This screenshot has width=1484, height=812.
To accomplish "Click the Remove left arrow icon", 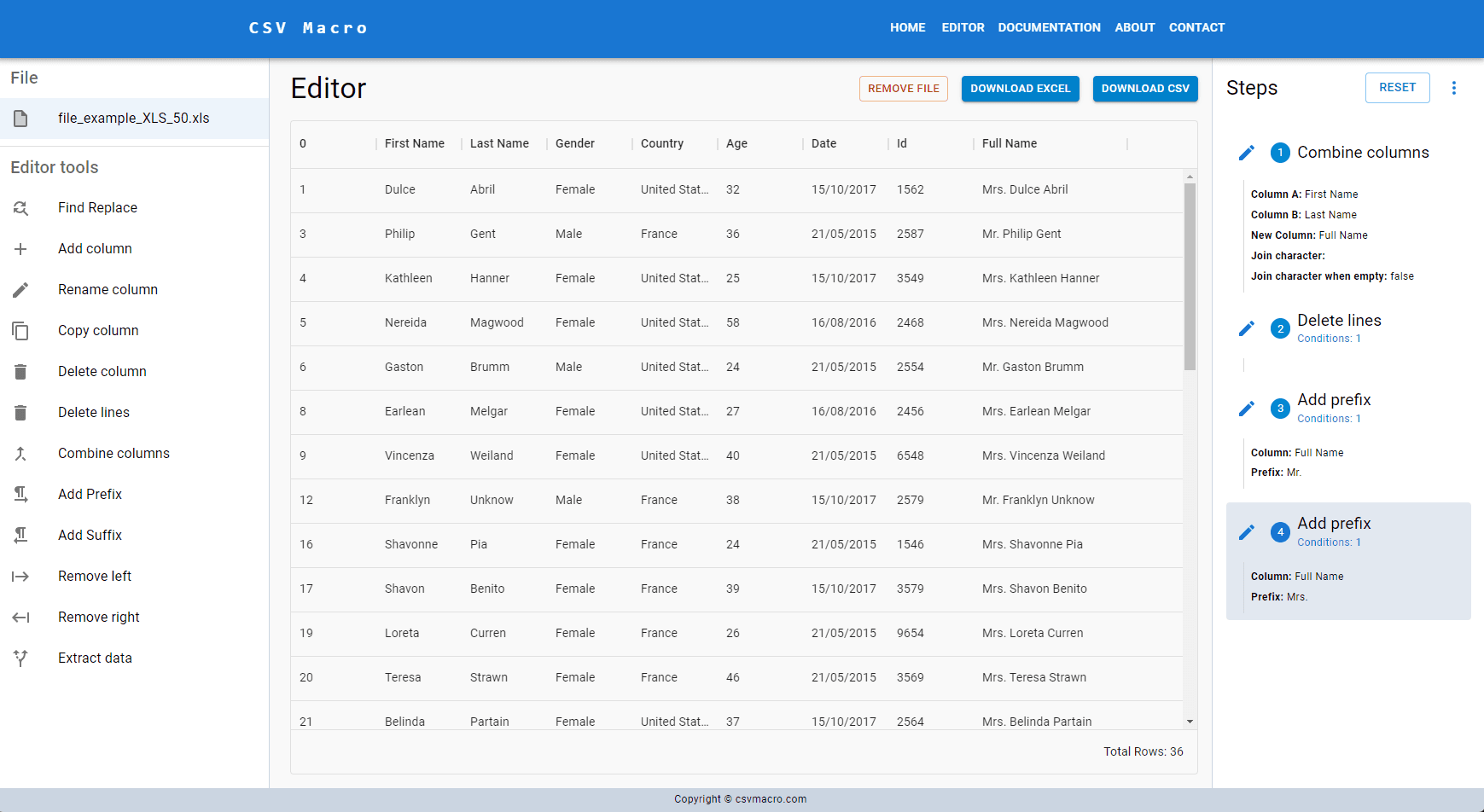I will coord(20,576).
